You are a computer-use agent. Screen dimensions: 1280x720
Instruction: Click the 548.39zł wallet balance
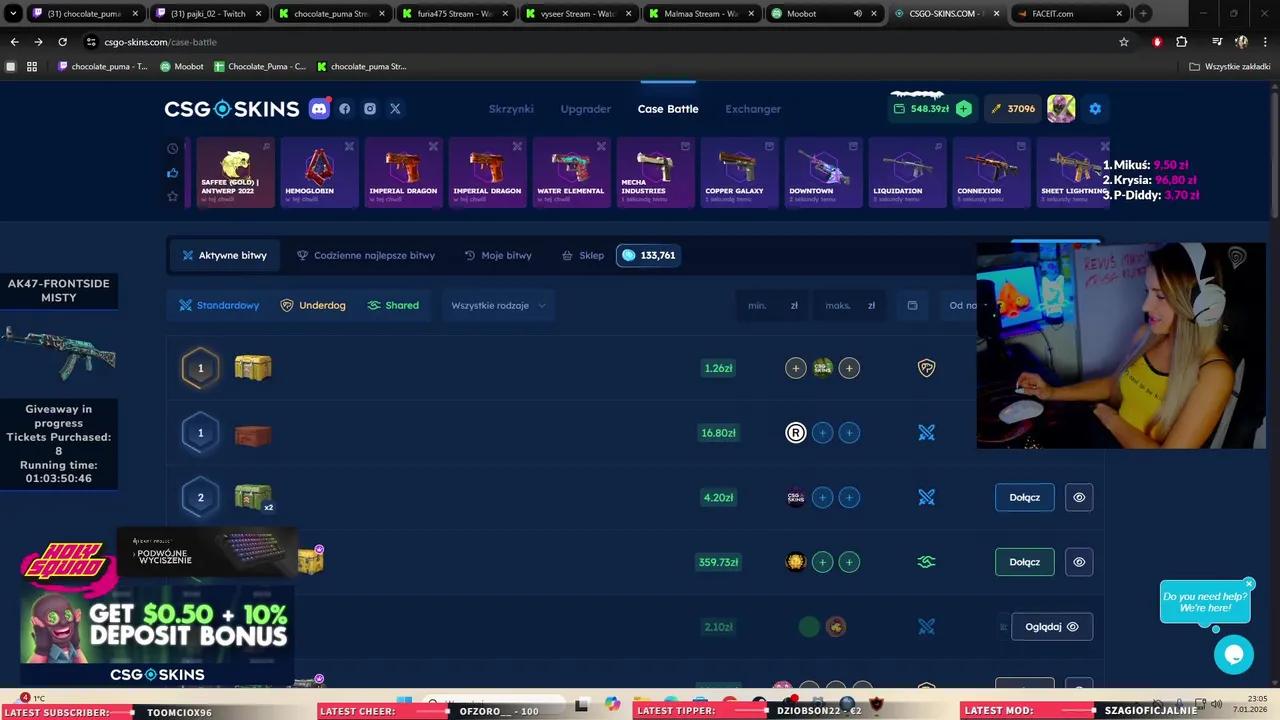point(921,109)
